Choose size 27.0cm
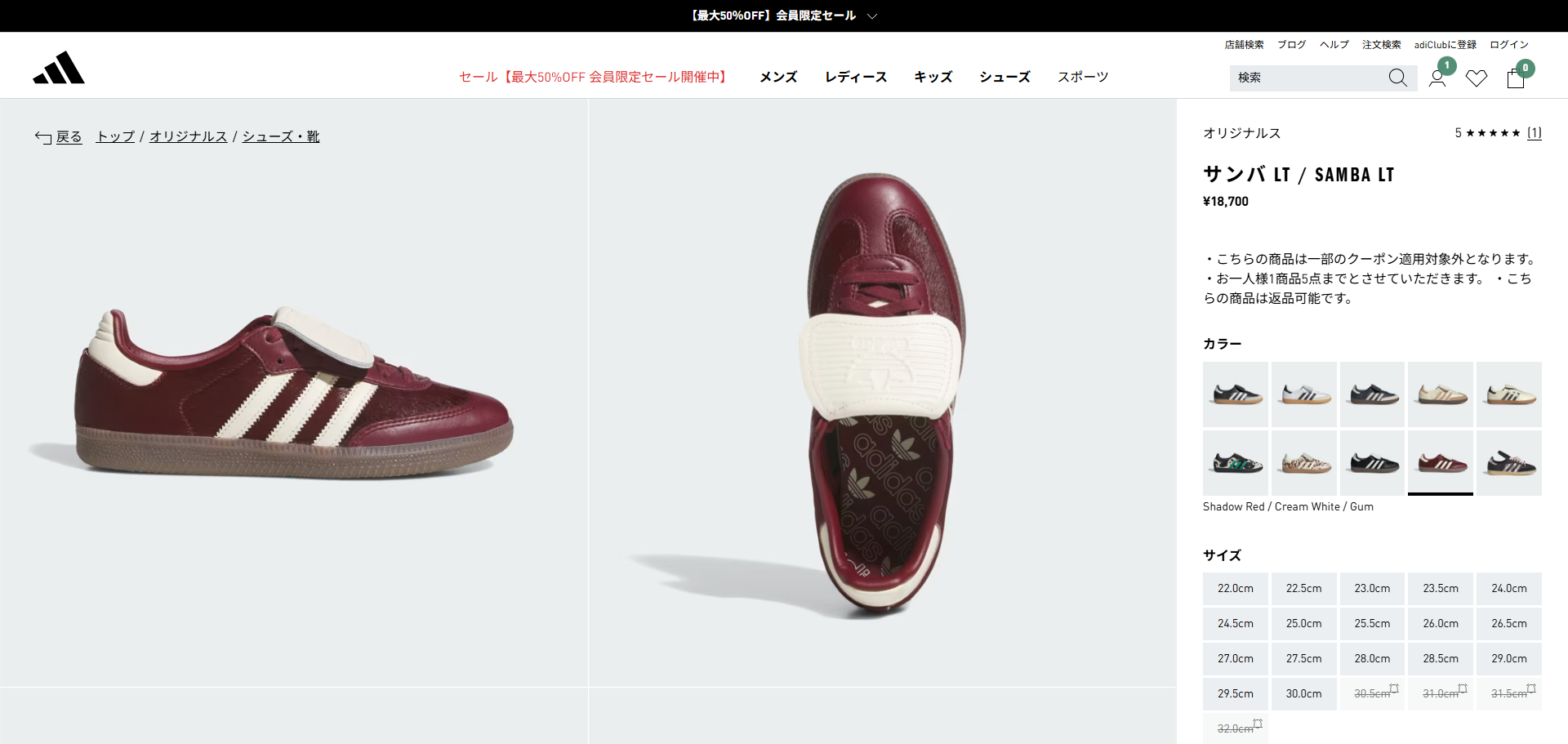Image resolution: width=1568 pixels, height=744 pixels. 1235,659
